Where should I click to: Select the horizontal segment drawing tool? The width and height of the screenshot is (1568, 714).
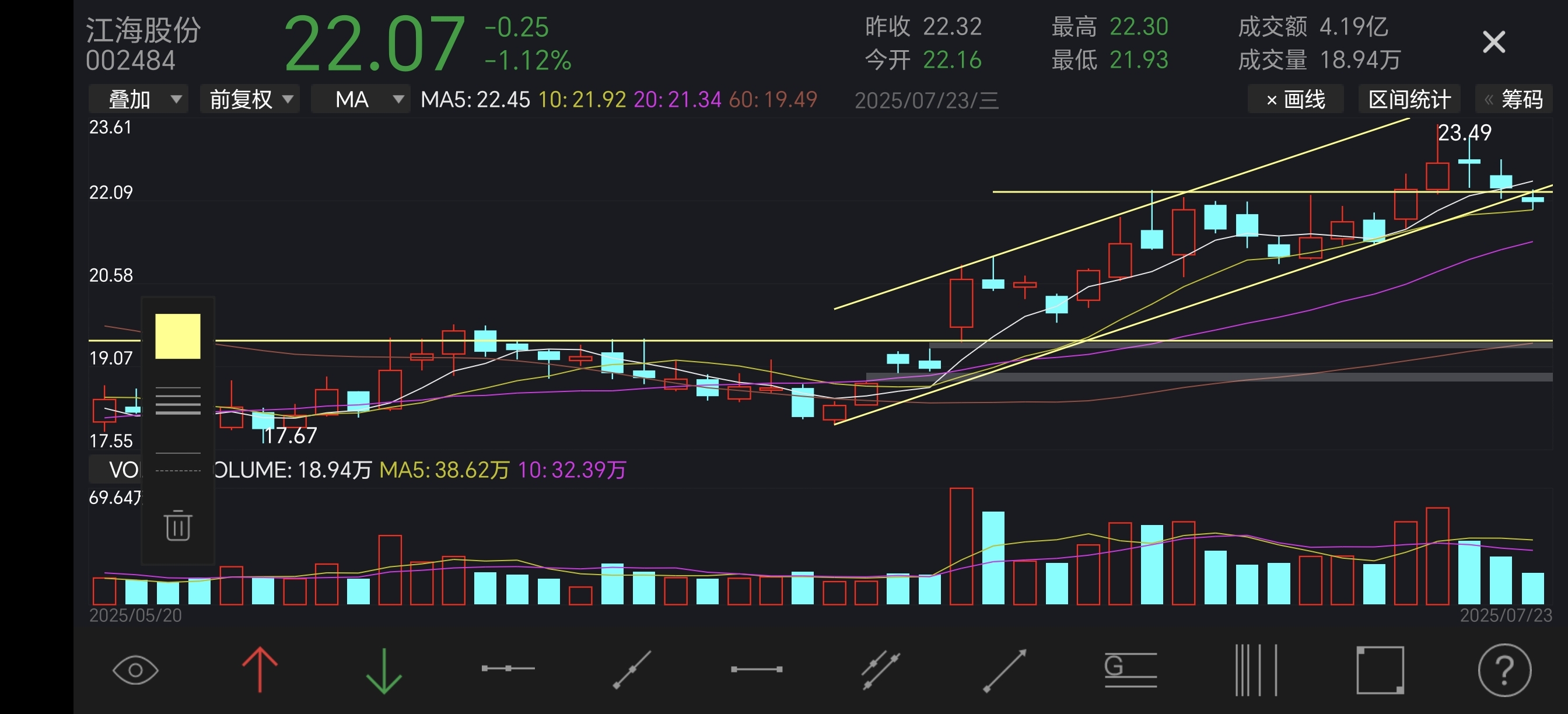point(757,669)
